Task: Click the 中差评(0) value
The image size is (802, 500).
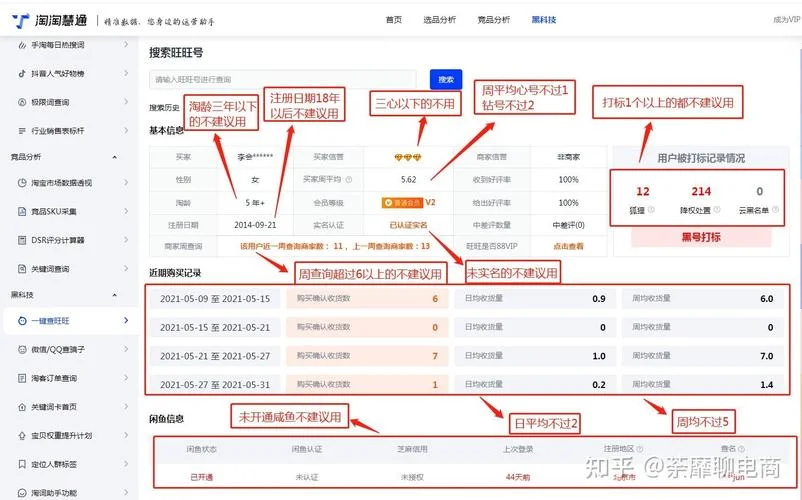Action: click(x=568, y=225)
